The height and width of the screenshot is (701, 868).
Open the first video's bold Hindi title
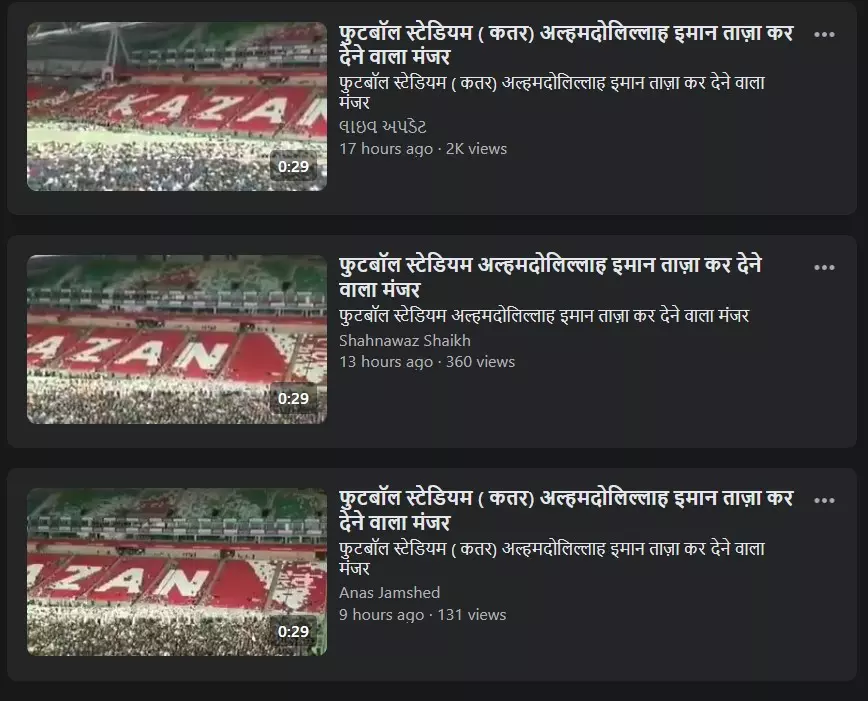point(566,44)
